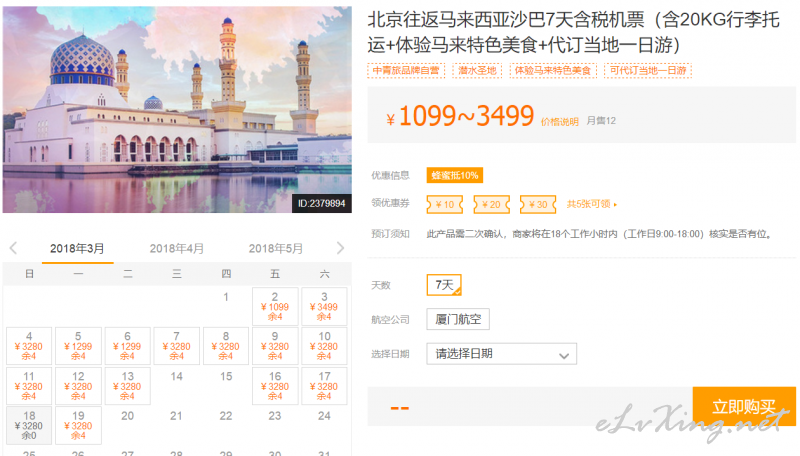Select March 5 priced ¥1299
The height and width of the screenshot is (456, 800).
(78, 346)
